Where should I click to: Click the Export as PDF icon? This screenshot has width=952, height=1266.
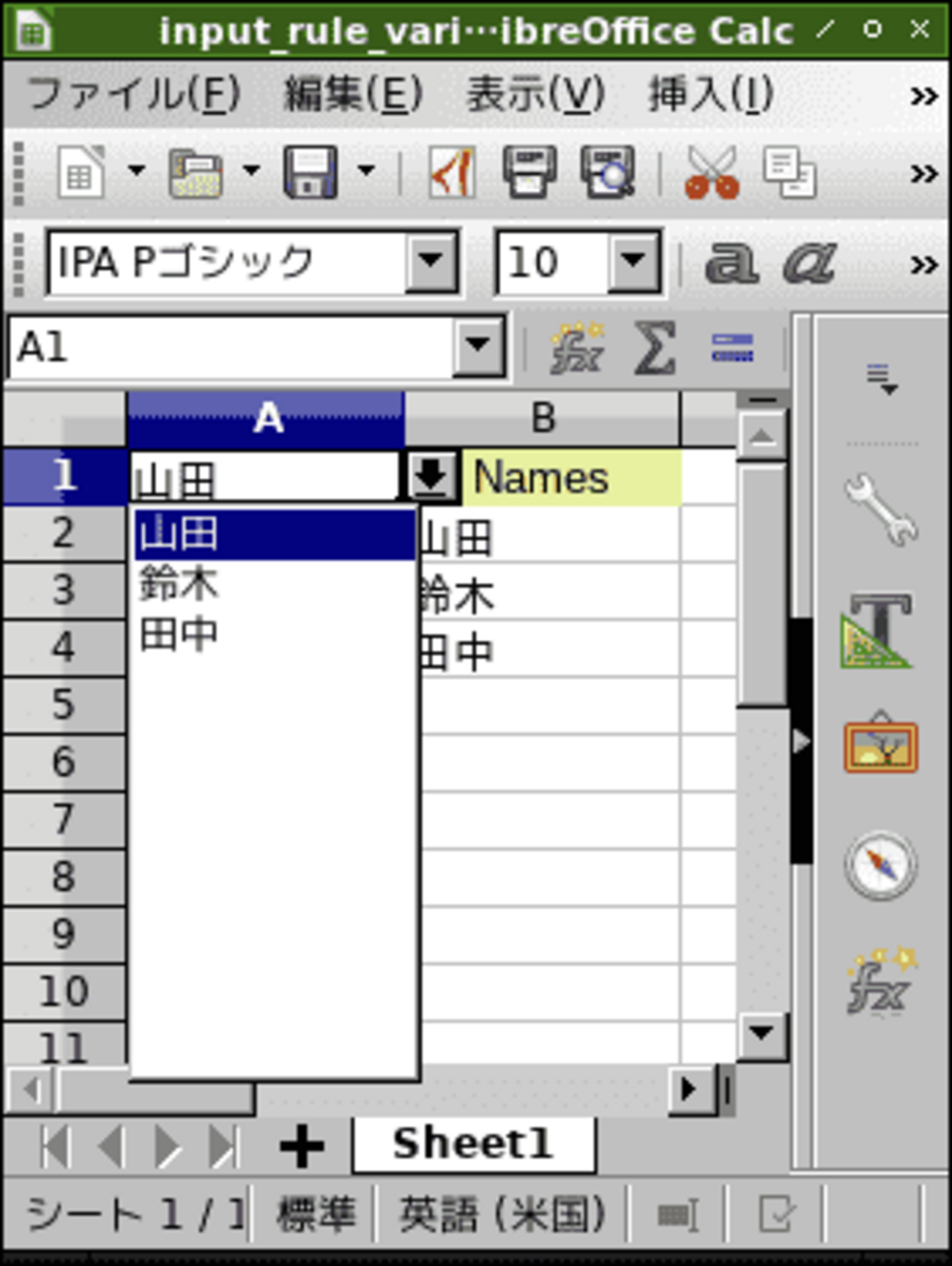(x=453, y=172)
